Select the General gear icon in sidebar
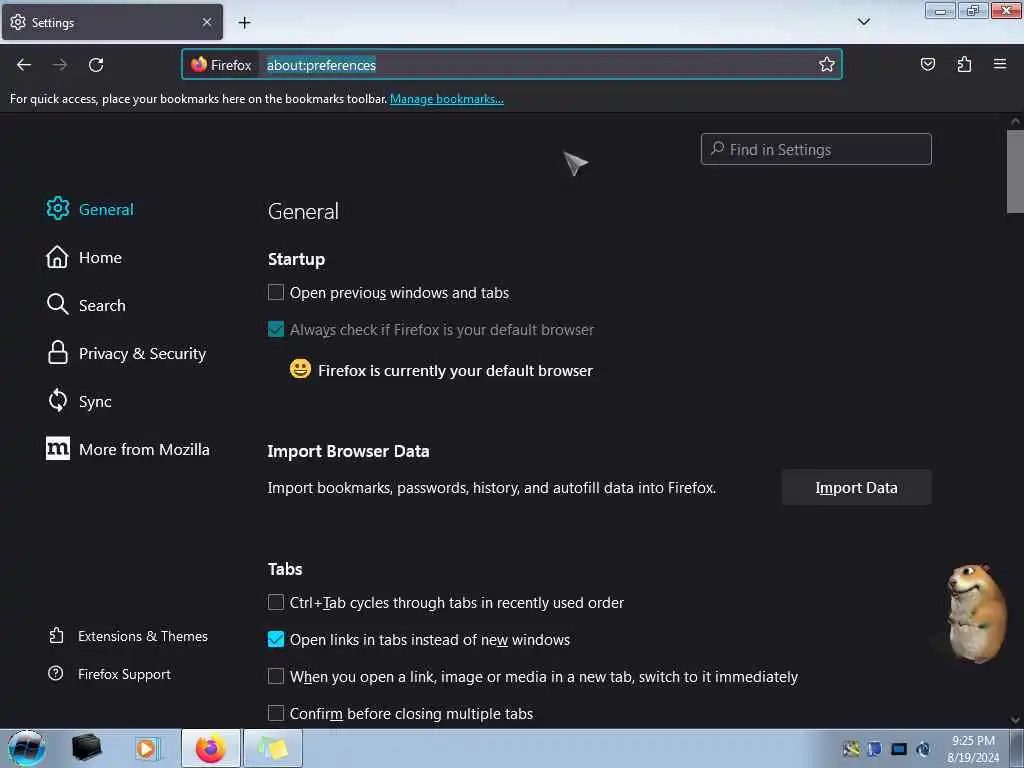The width and height of the screenshot is (1024, 768). point(57,208)
